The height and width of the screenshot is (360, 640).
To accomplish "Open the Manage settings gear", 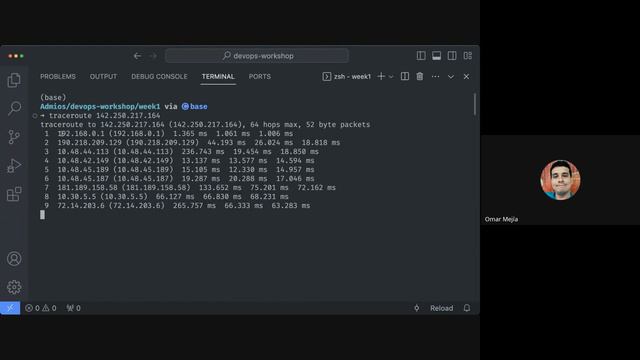I will pyautogui.click(x=14, y=287).
